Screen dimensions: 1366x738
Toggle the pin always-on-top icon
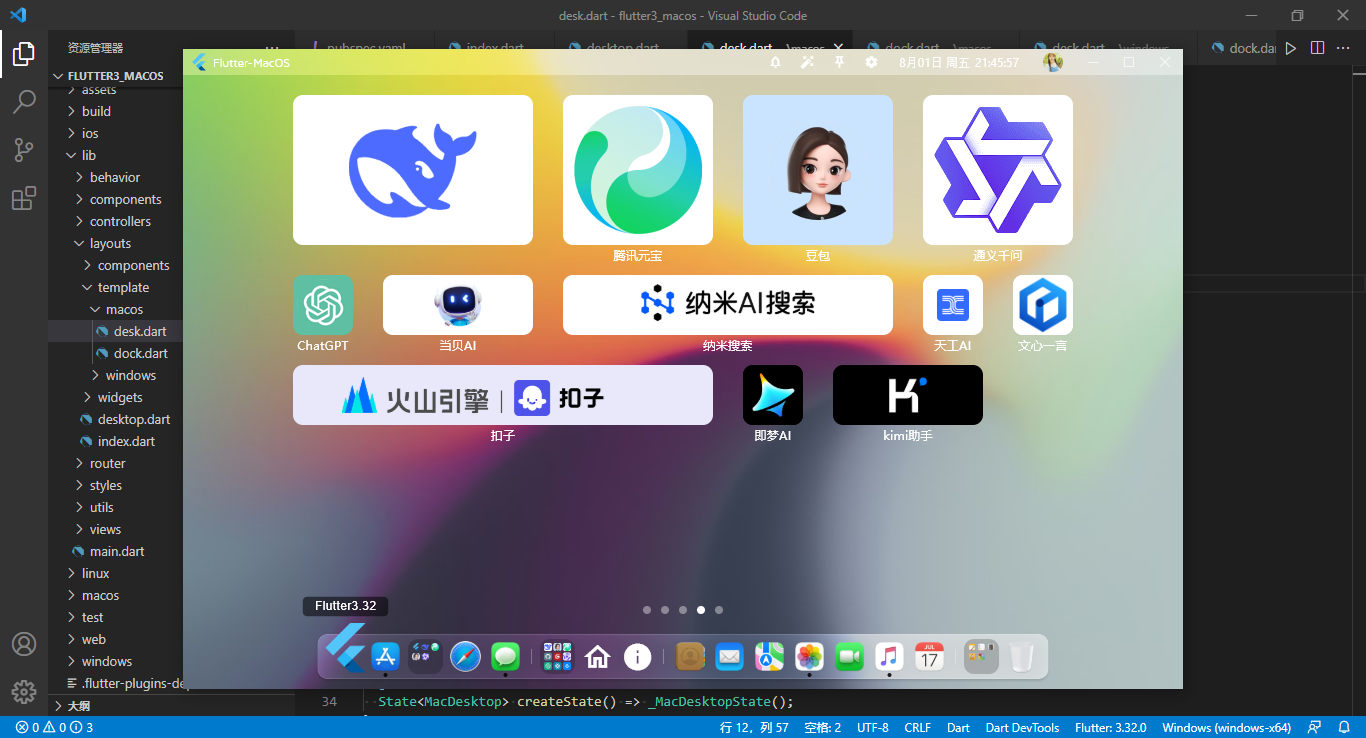[x=840, y=62]
